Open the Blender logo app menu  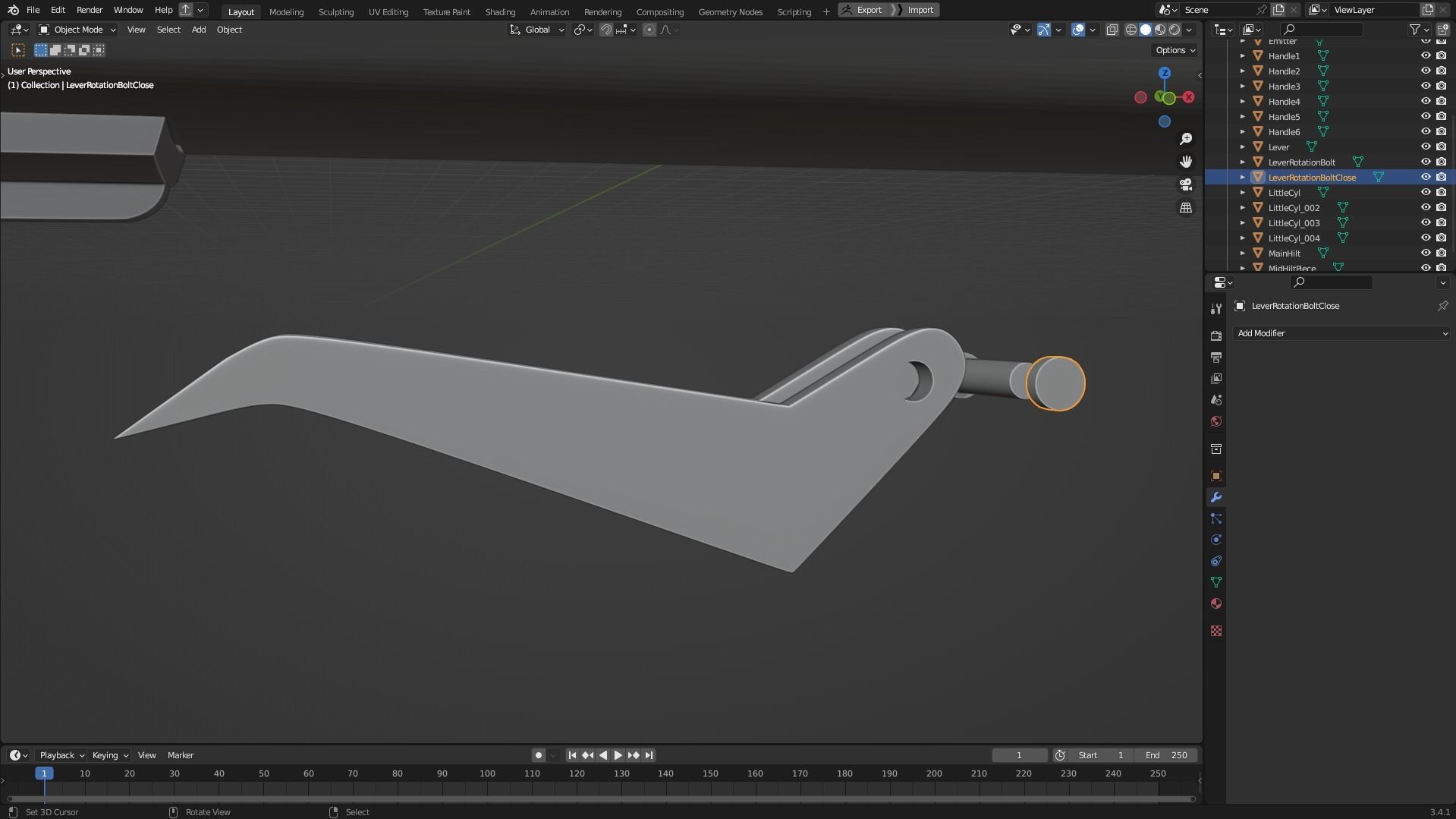(x=13, y=10)
